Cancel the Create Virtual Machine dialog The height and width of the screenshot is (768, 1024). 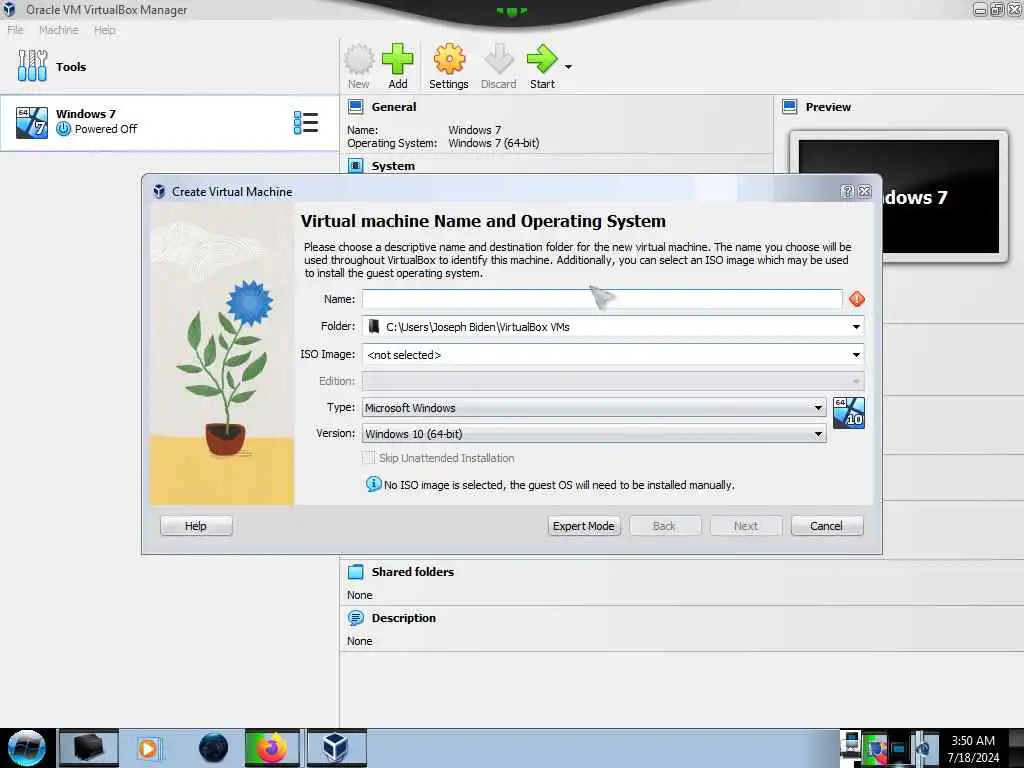click(x=827, y=526)
